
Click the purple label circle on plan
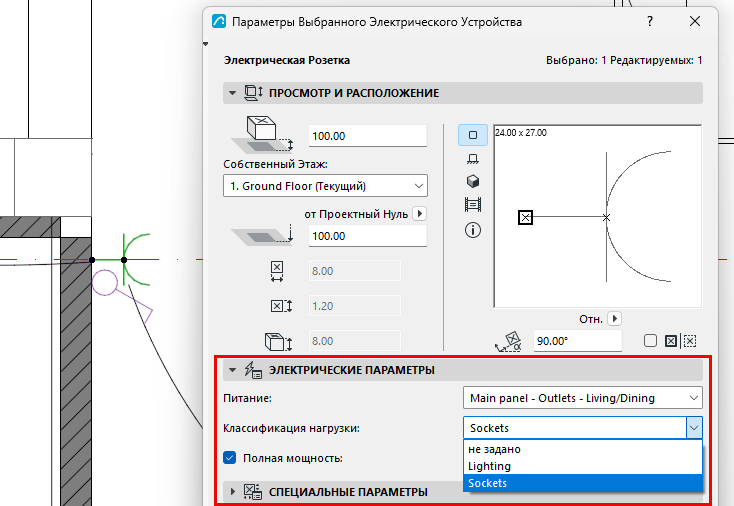104,283
